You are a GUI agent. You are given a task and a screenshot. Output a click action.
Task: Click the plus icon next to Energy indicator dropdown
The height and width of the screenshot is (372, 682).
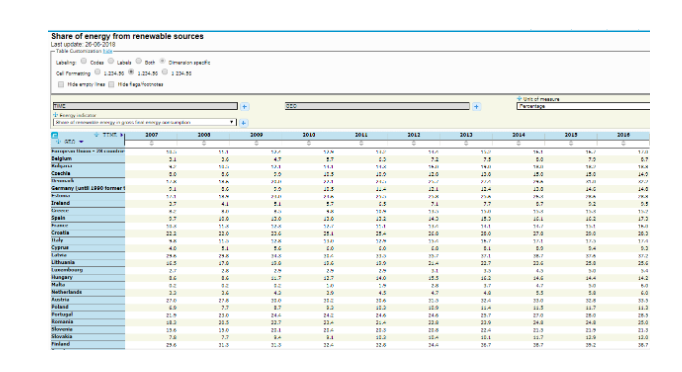pos(244,123)
